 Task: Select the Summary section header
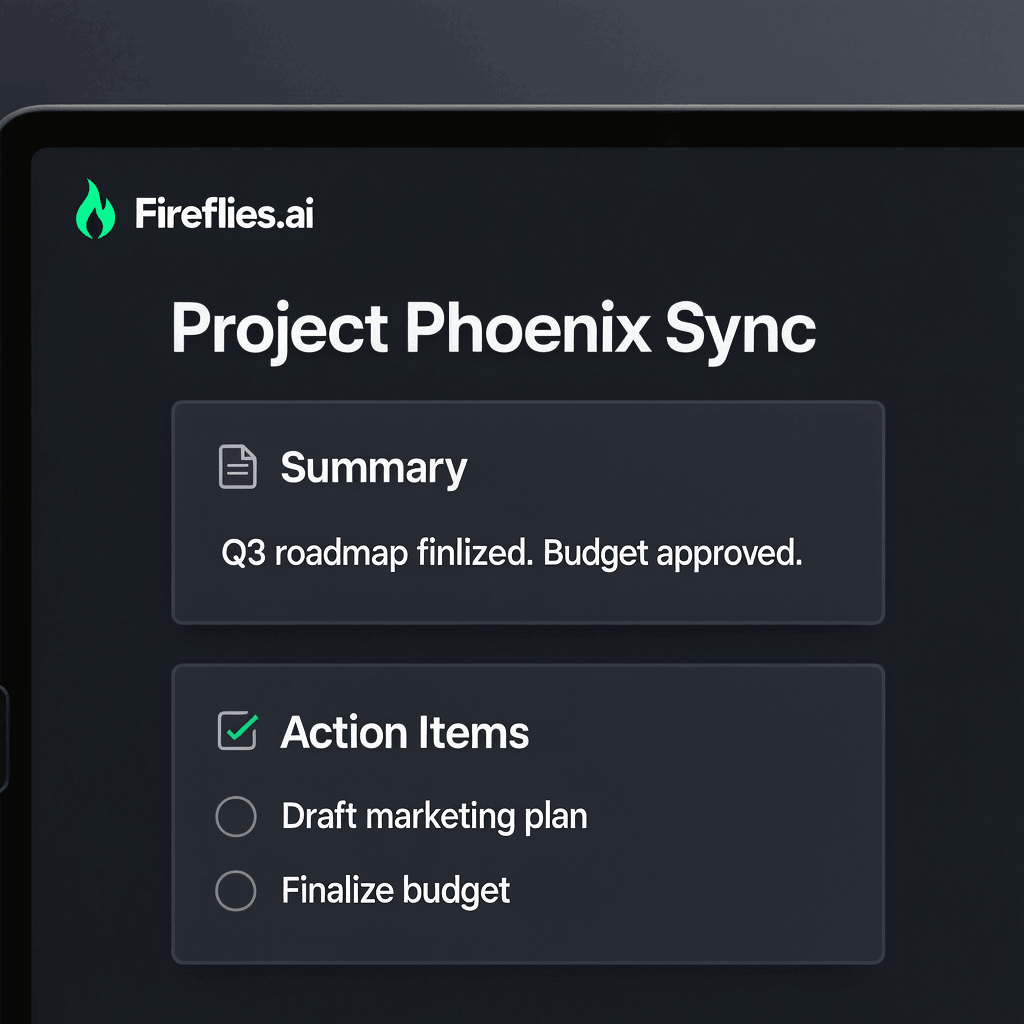point(374,466)
